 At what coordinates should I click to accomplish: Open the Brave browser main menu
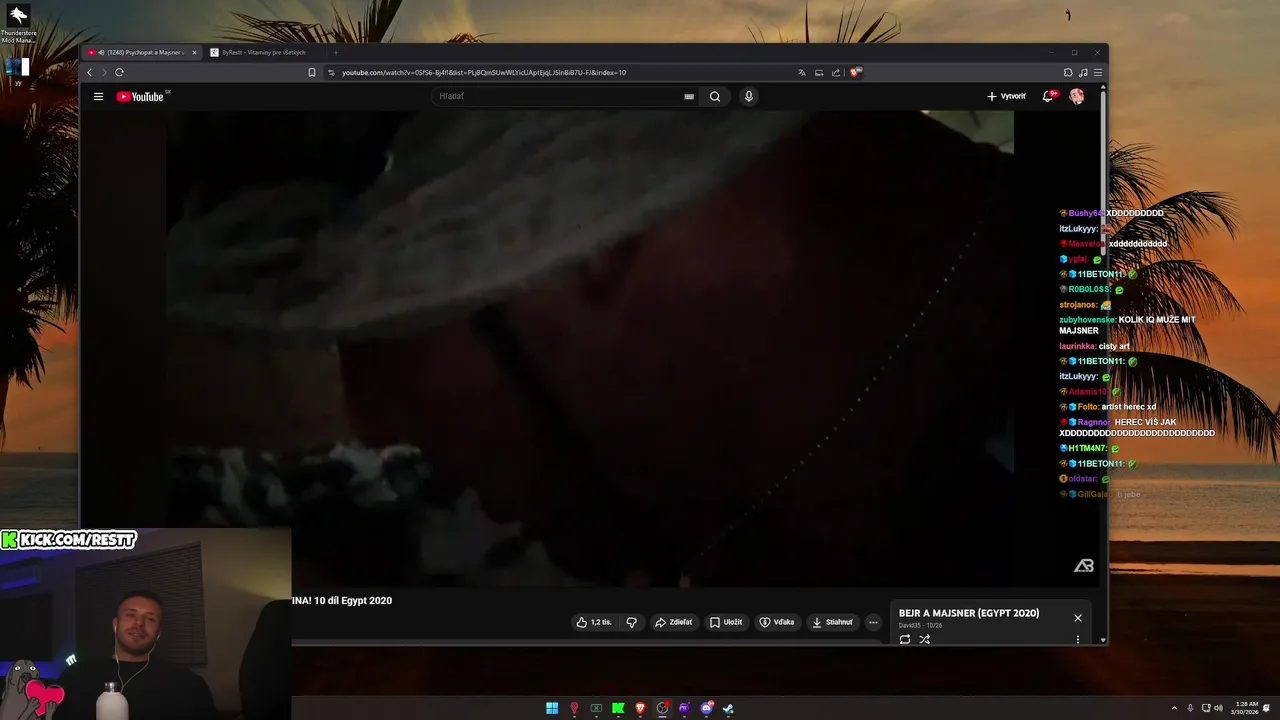coord(1098,72)
